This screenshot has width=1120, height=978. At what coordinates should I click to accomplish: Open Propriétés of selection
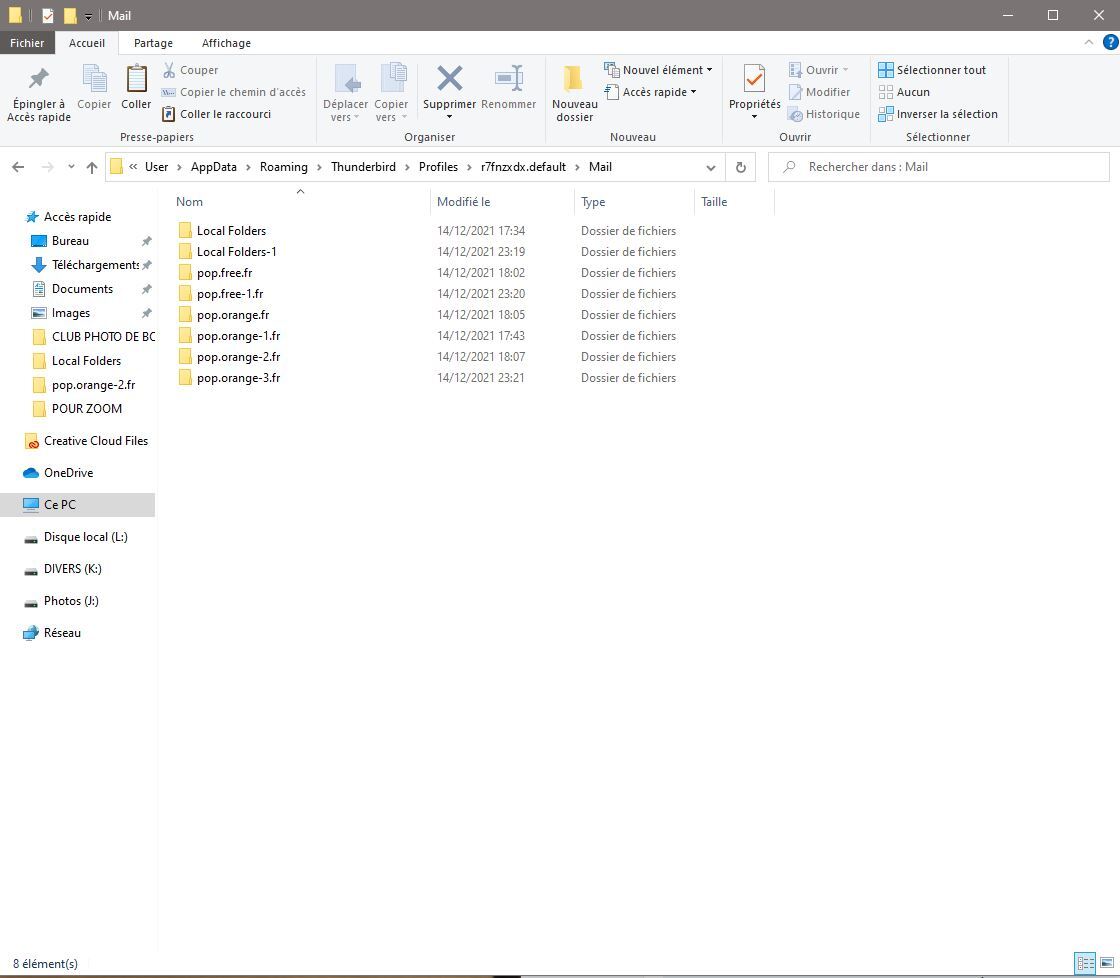[754, 92]
